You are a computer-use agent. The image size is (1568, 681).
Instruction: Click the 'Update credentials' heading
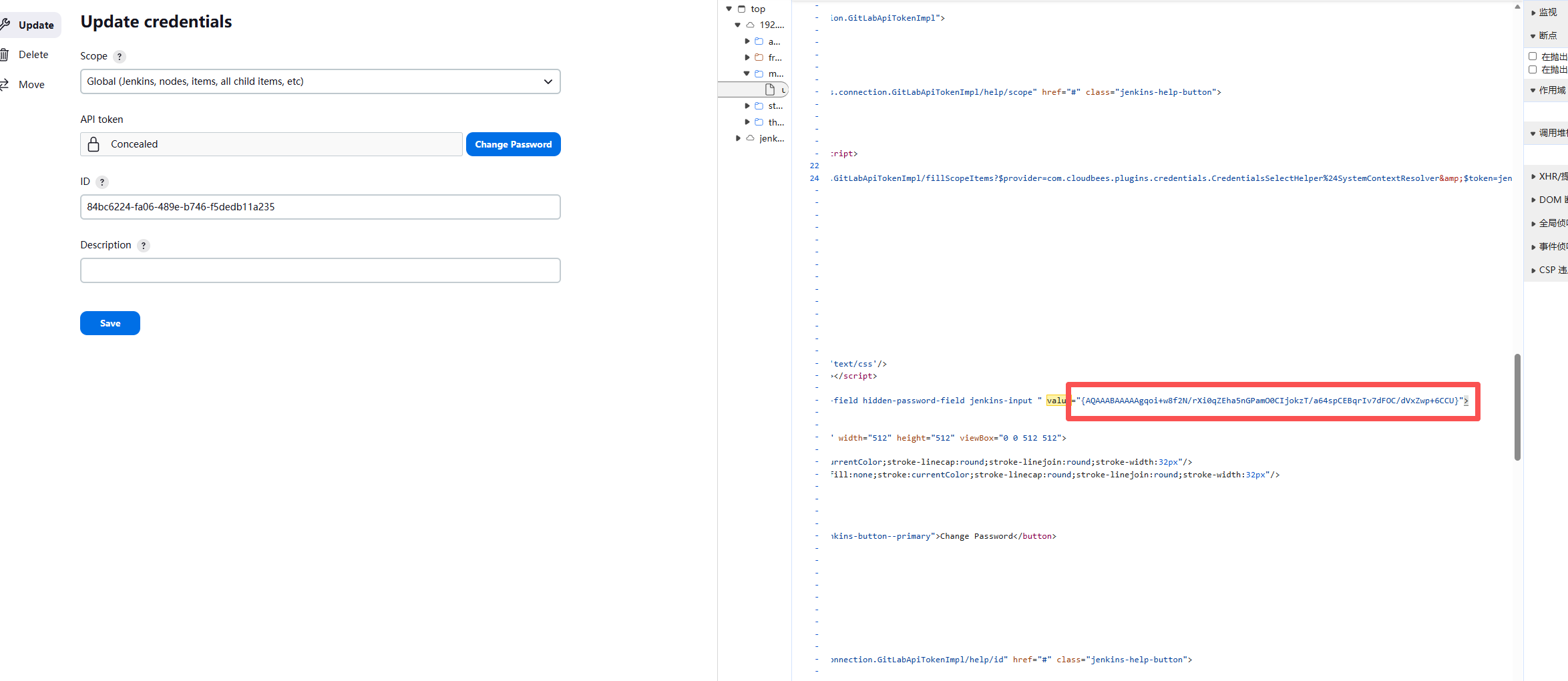tap(156, 22)
